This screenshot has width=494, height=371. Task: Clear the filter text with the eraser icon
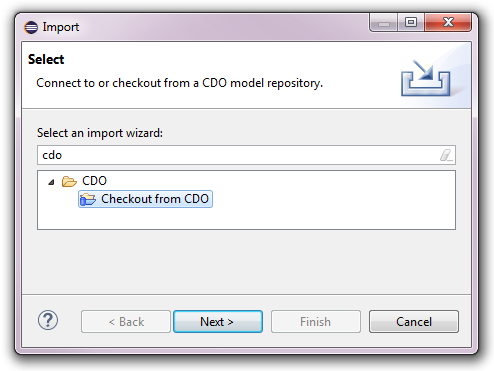[446, 155]
